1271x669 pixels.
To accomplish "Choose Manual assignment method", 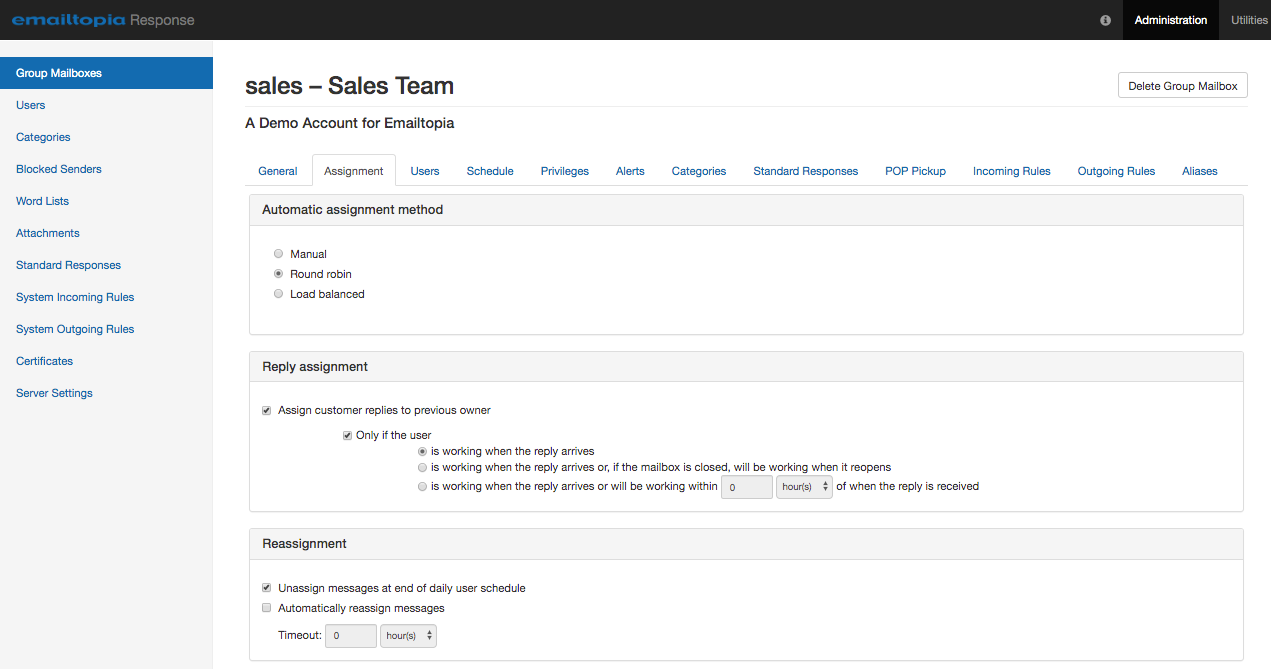I will coord(278,254).
